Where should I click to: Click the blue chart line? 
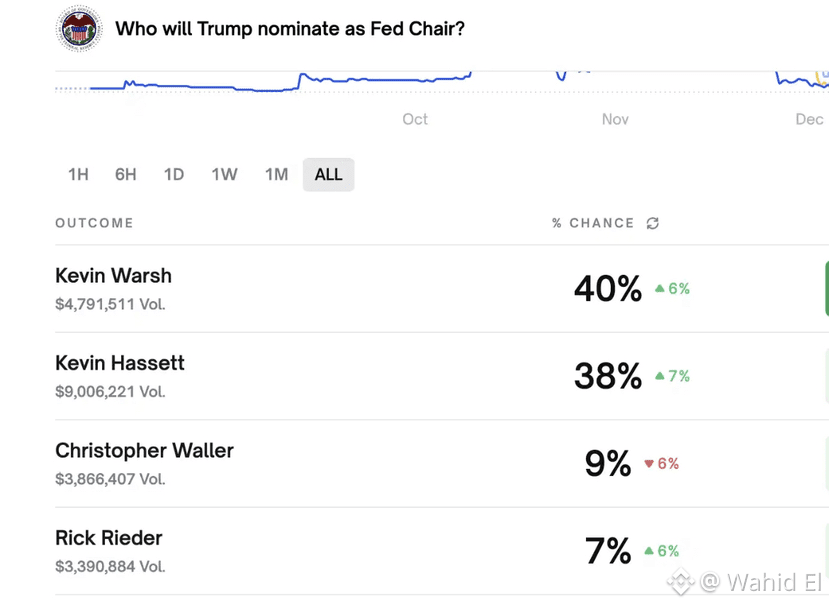click(x=380, y=78)
